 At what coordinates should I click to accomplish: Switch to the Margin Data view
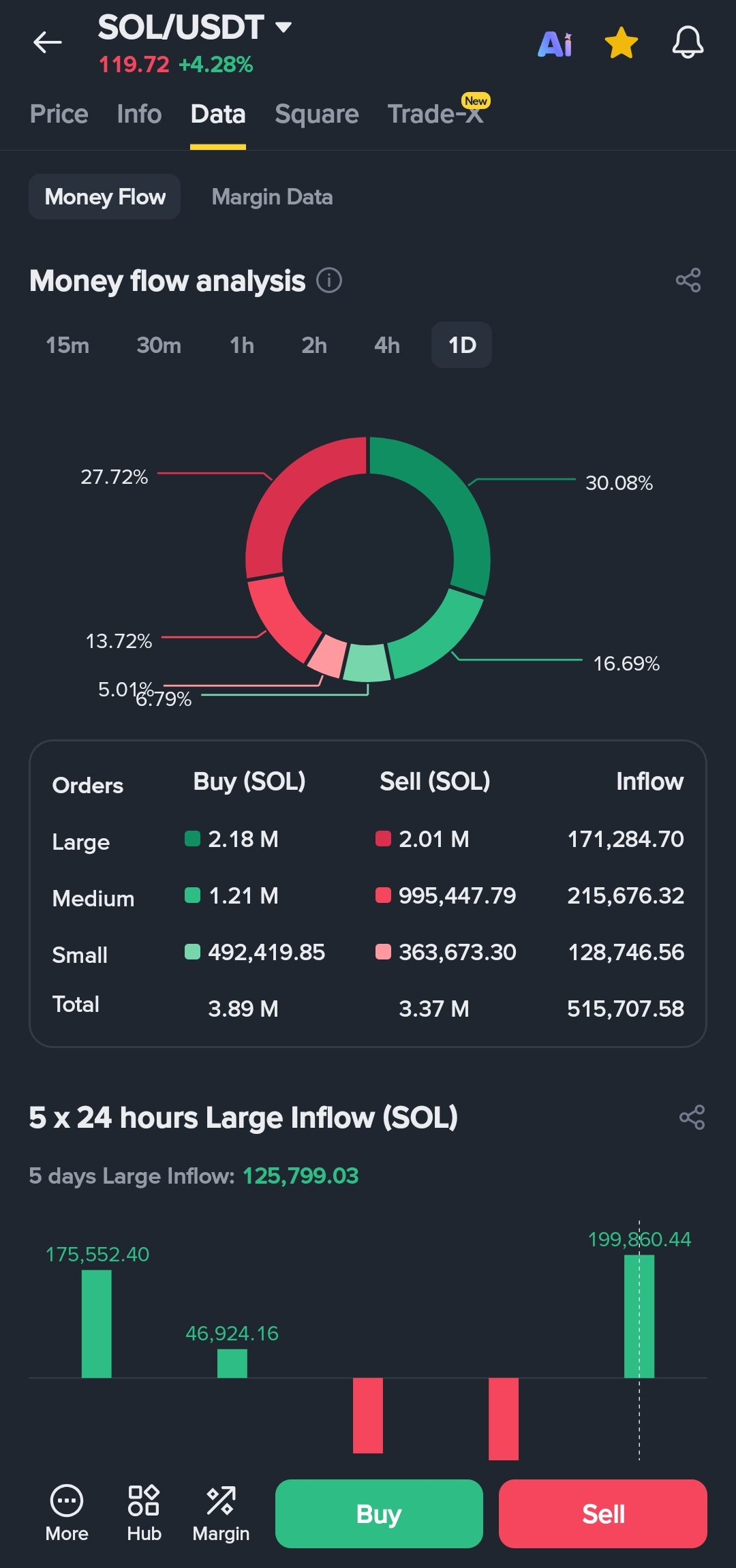[x=272, y=197]
